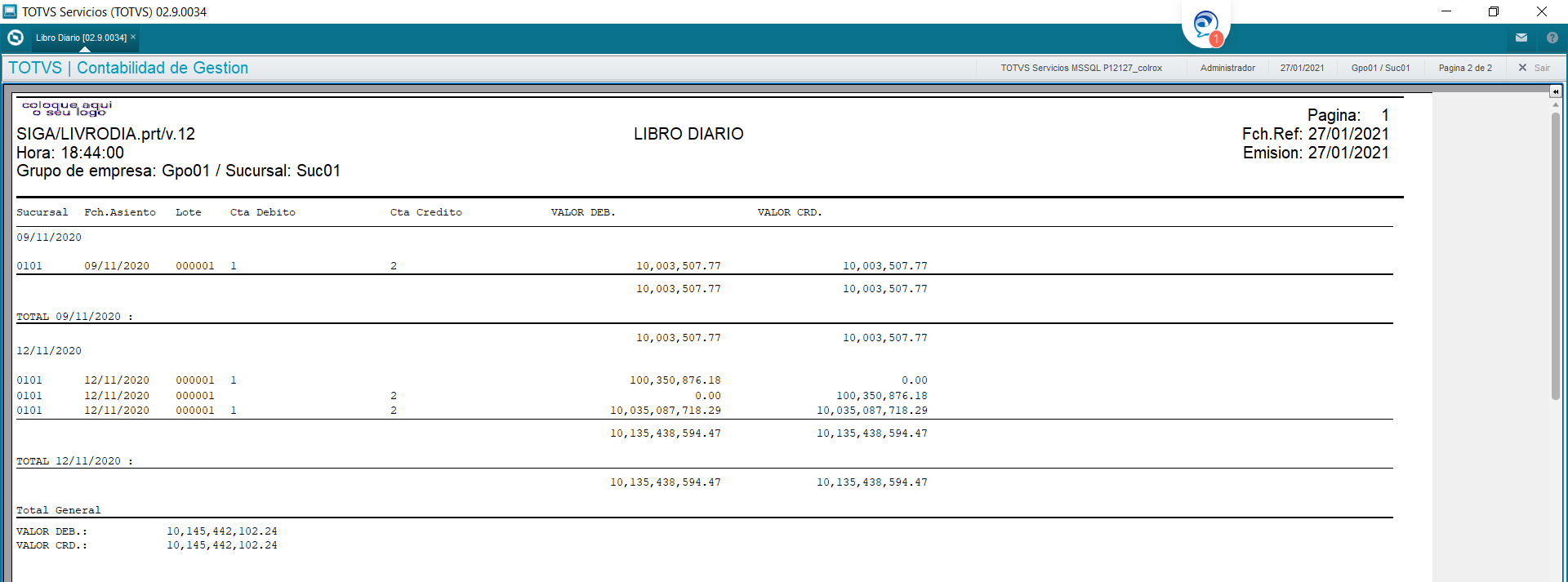The height and width of the screenshot is (582, 1568).
Task: Click the 27/01/2021 date in header bar
Action: [x=1302, y=68]
